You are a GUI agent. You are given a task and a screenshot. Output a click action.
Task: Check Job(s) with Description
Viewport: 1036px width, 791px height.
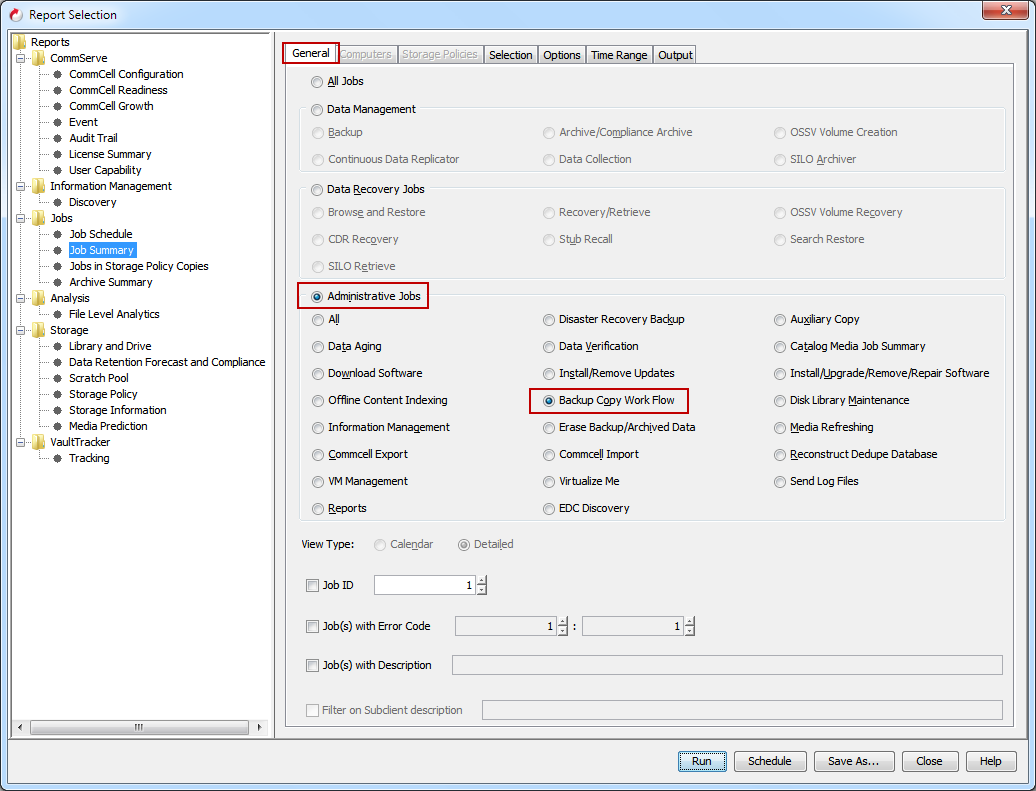[313, 664]
